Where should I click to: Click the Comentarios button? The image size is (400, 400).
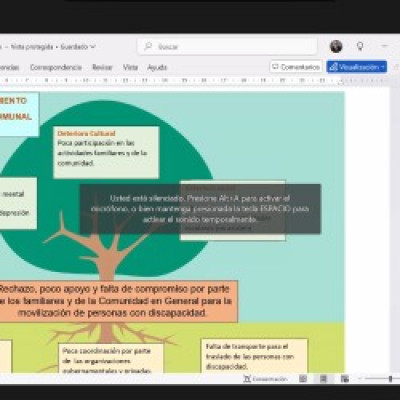pyautogui.click(x=296, y=67)
